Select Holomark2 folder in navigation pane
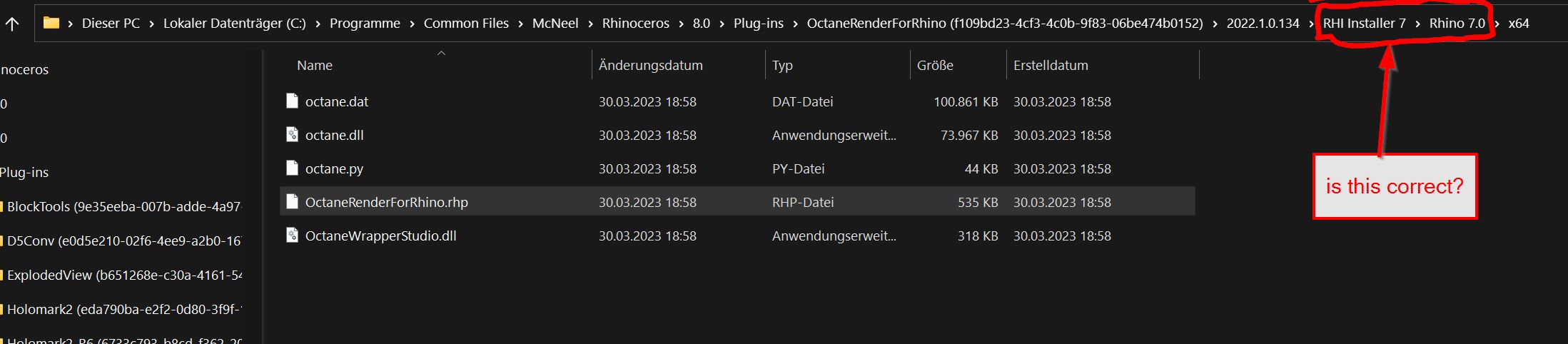 pos(123,310)
